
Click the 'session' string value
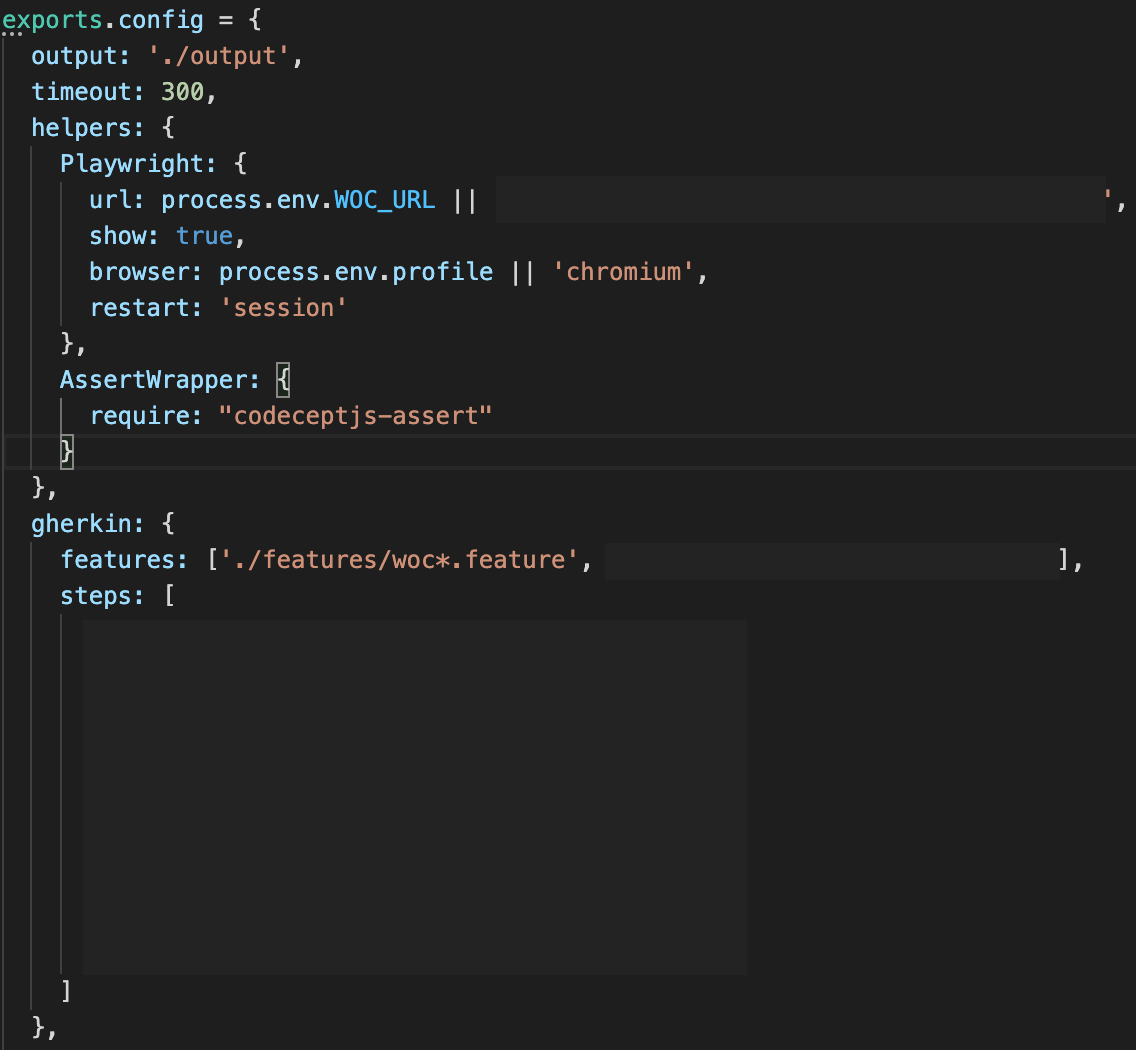click(x=283, y=308)
